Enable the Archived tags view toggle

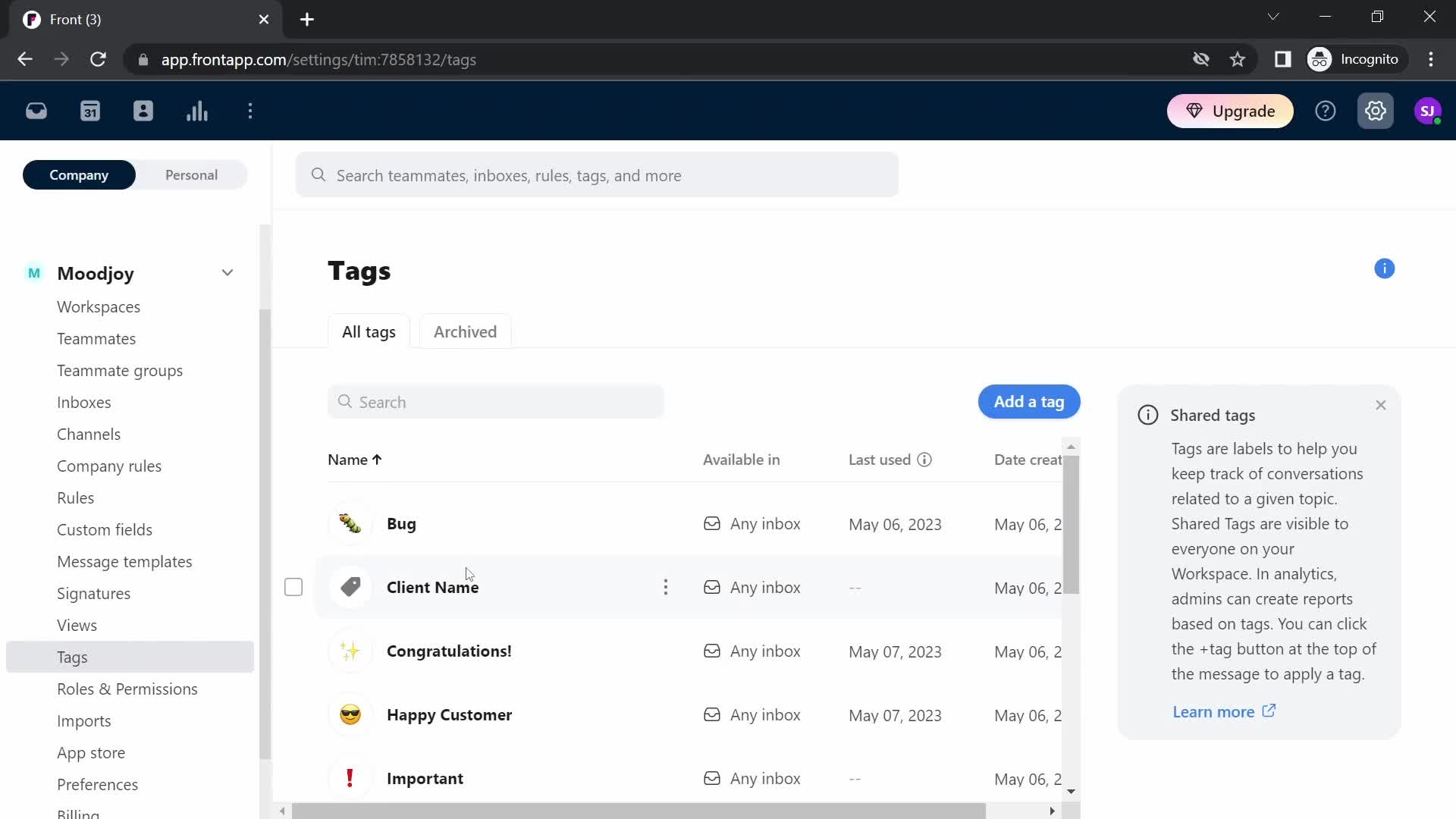pyautogui.click(x=465, y=331)
